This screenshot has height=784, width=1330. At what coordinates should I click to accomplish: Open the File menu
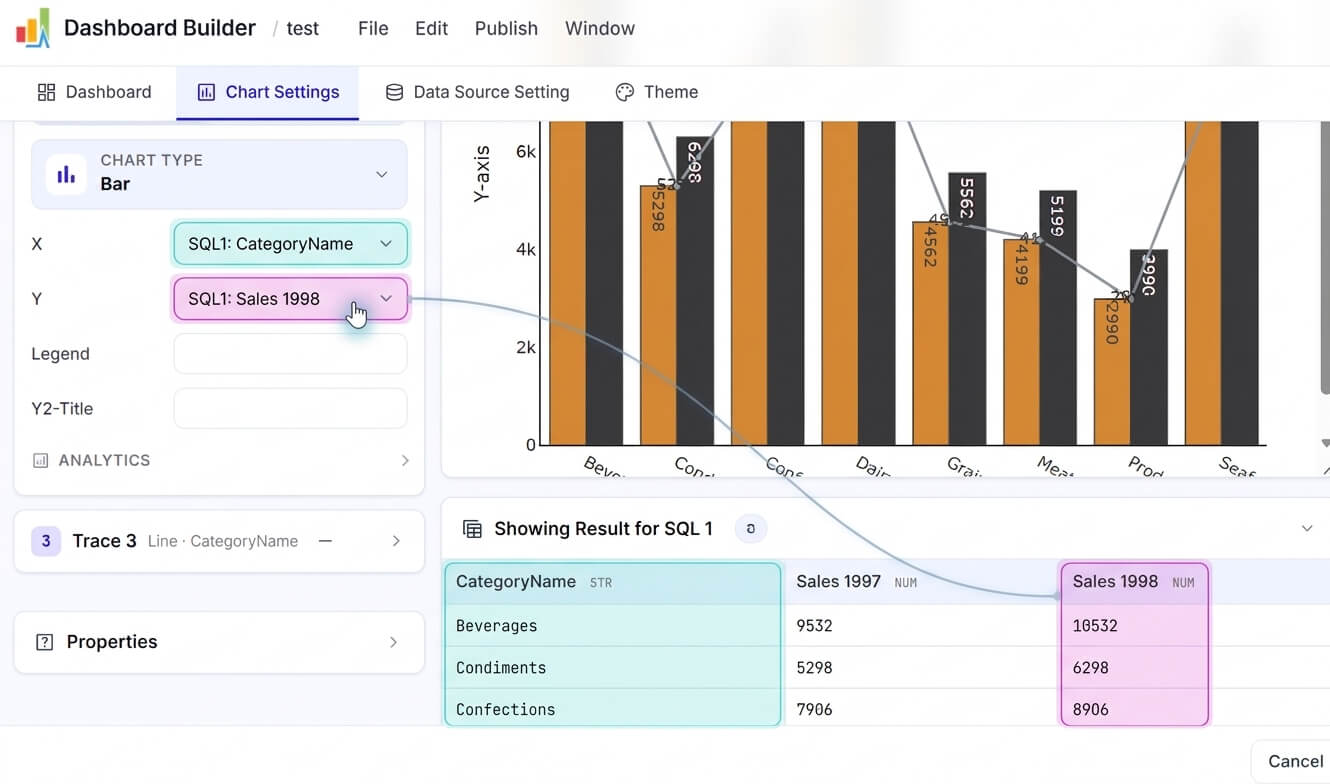[373, 28]
